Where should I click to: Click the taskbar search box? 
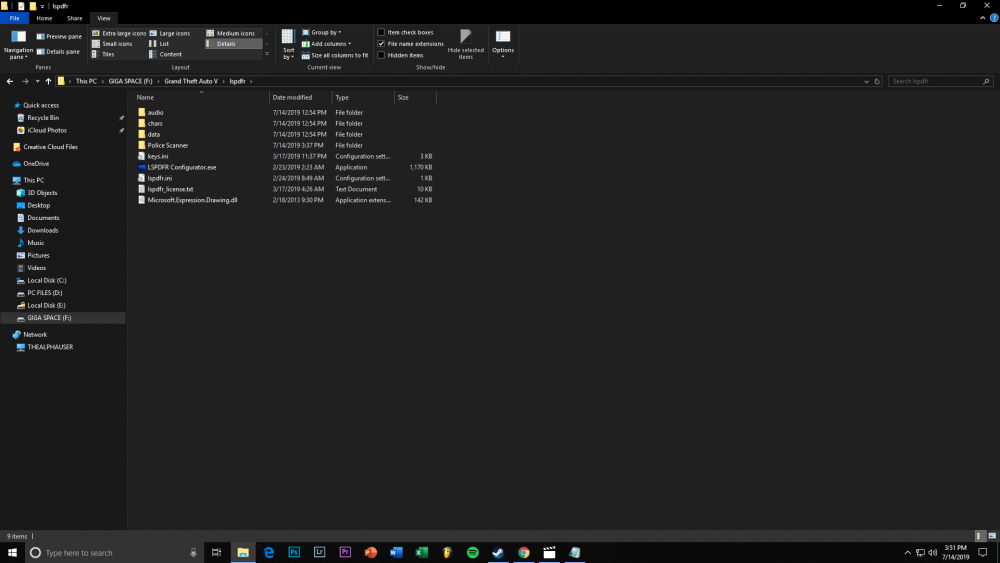114,552
